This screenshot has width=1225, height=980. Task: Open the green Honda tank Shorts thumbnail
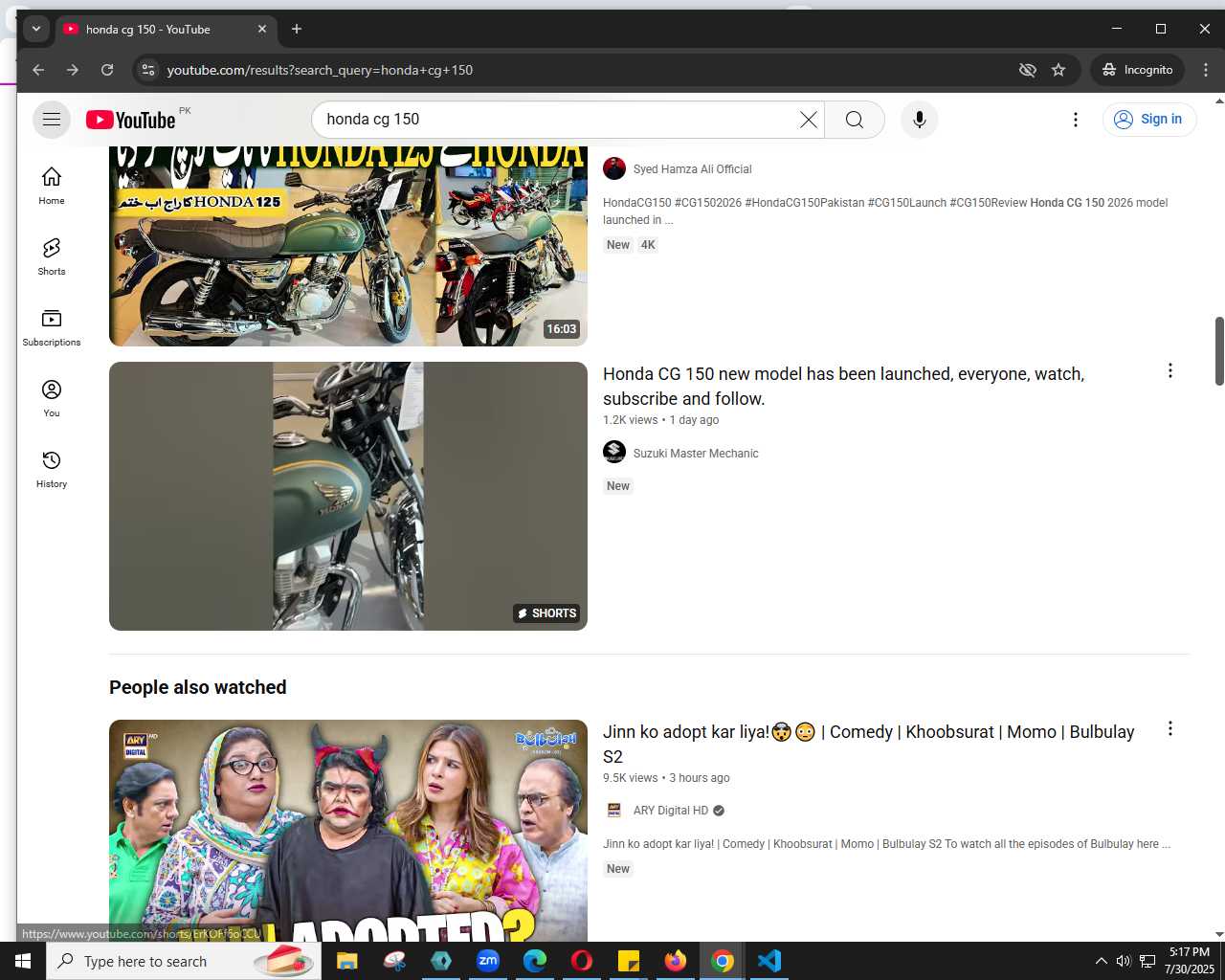[x=348, y=496]
